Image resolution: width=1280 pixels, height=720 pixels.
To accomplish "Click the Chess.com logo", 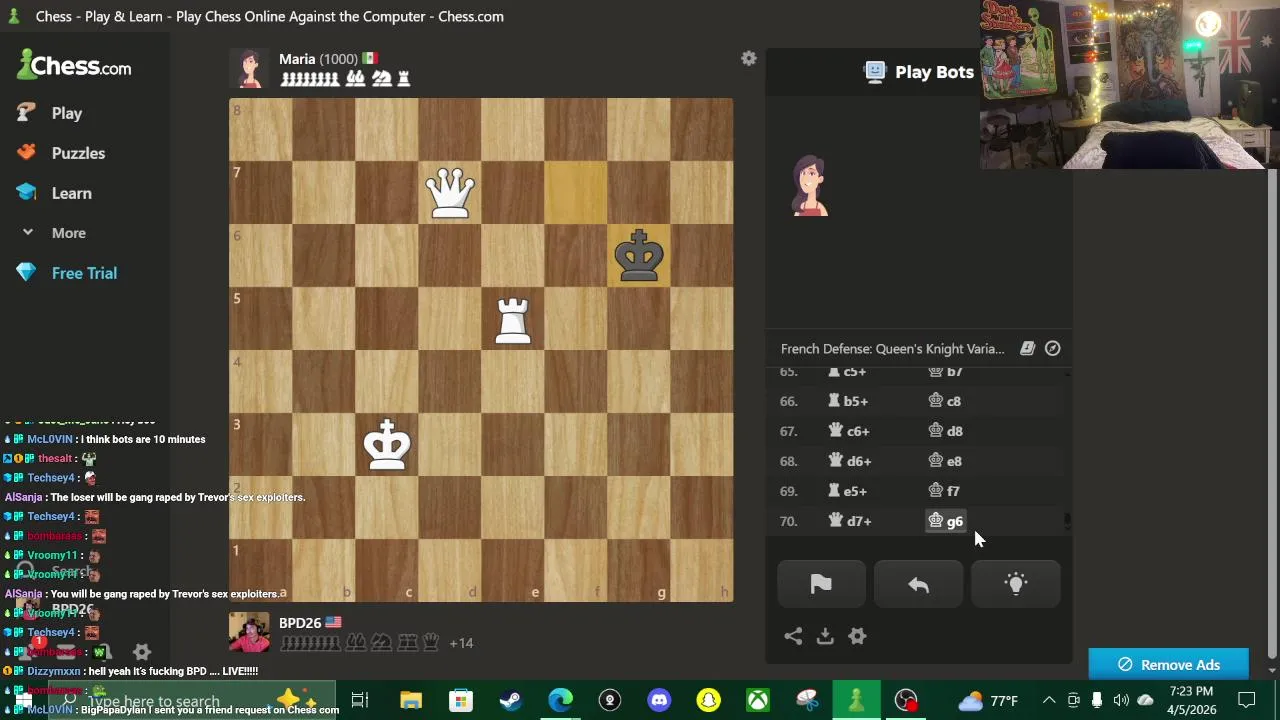I will click(74, 67).
